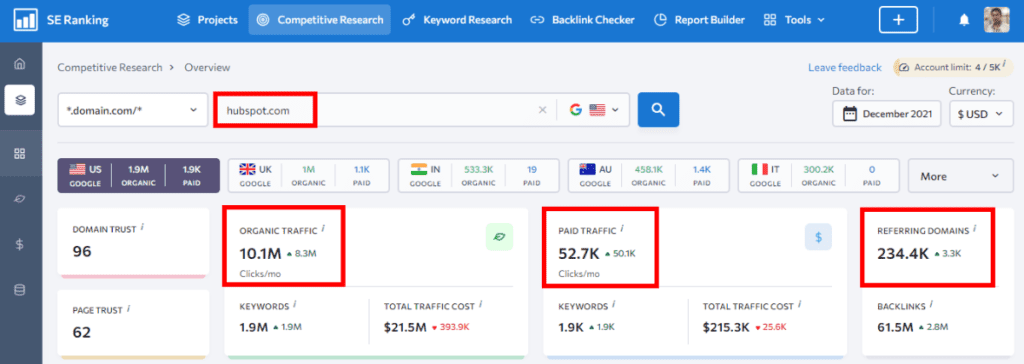Click paid Total Traffic Cost info icon
Screen dimensions: 1024x364
point(799,305)
